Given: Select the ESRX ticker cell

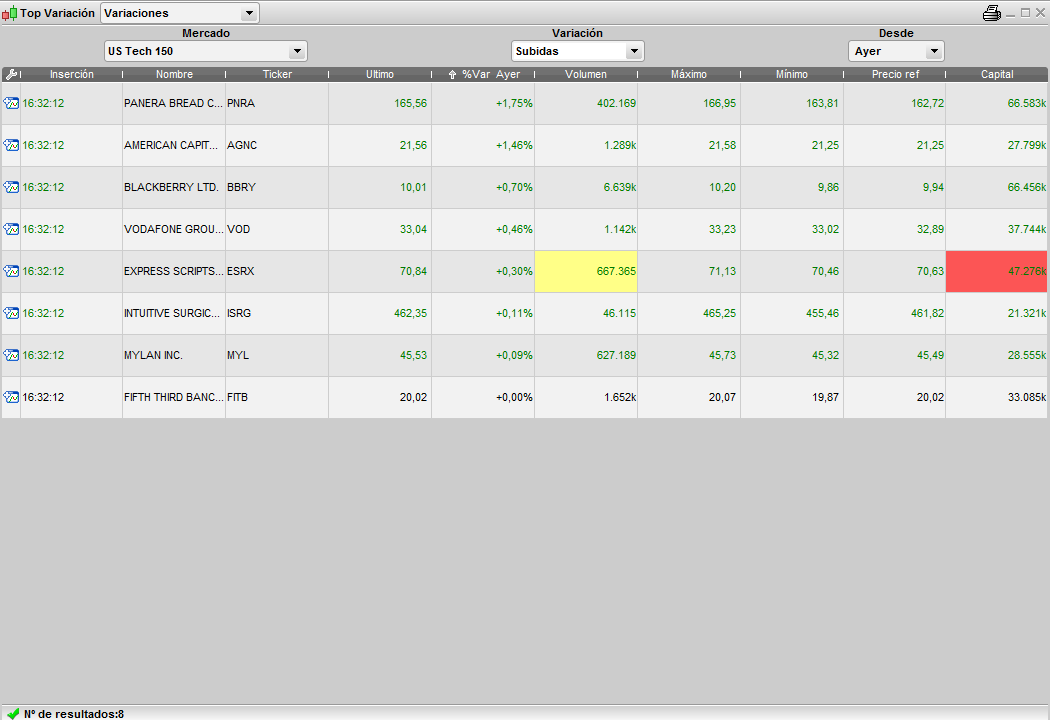Looking at the screenshot, I should pos(277,271).
